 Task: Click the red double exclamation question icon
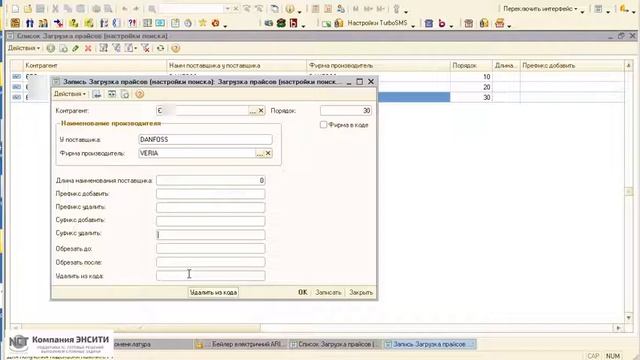pyautogui.click(x=132, y=23)
